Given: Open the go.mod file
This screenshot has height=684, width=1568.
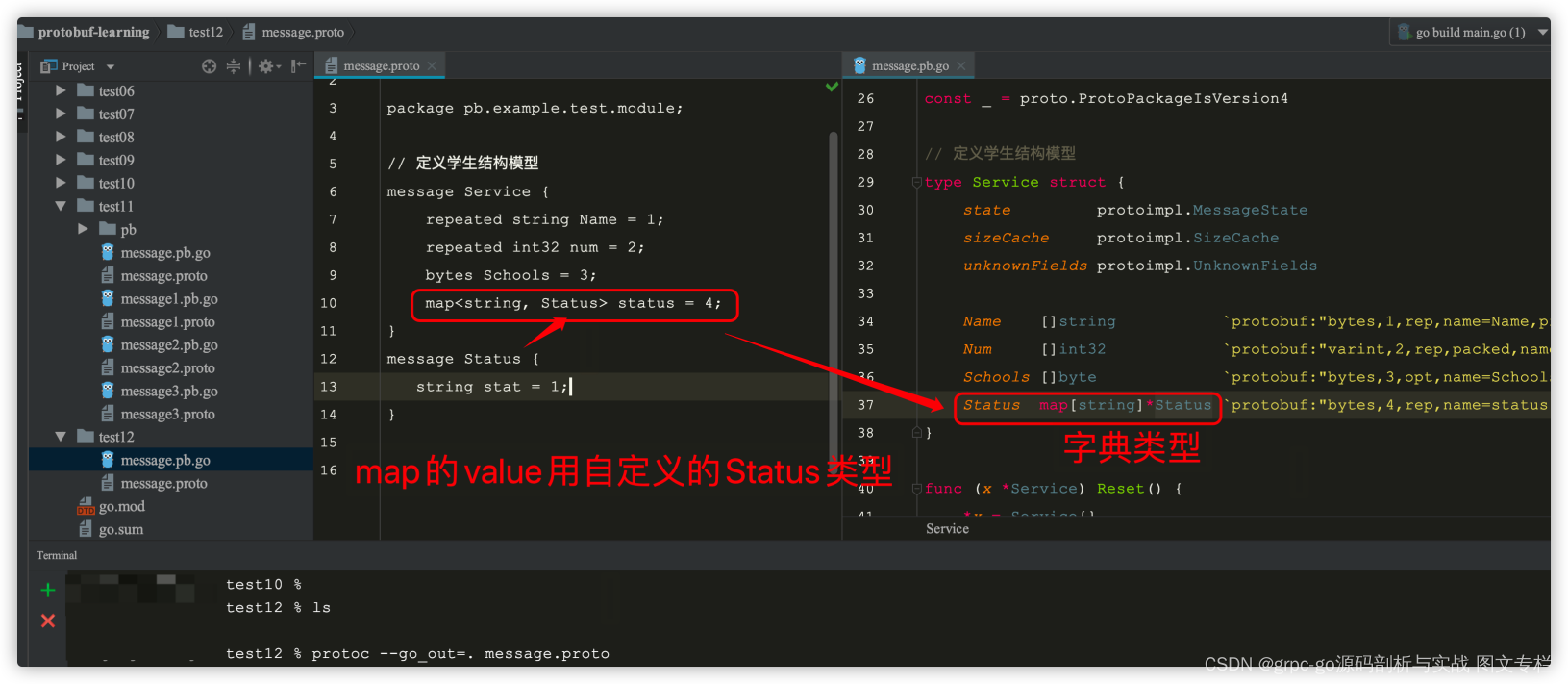Looking at the screenshot, I should [x=121, y=507].
